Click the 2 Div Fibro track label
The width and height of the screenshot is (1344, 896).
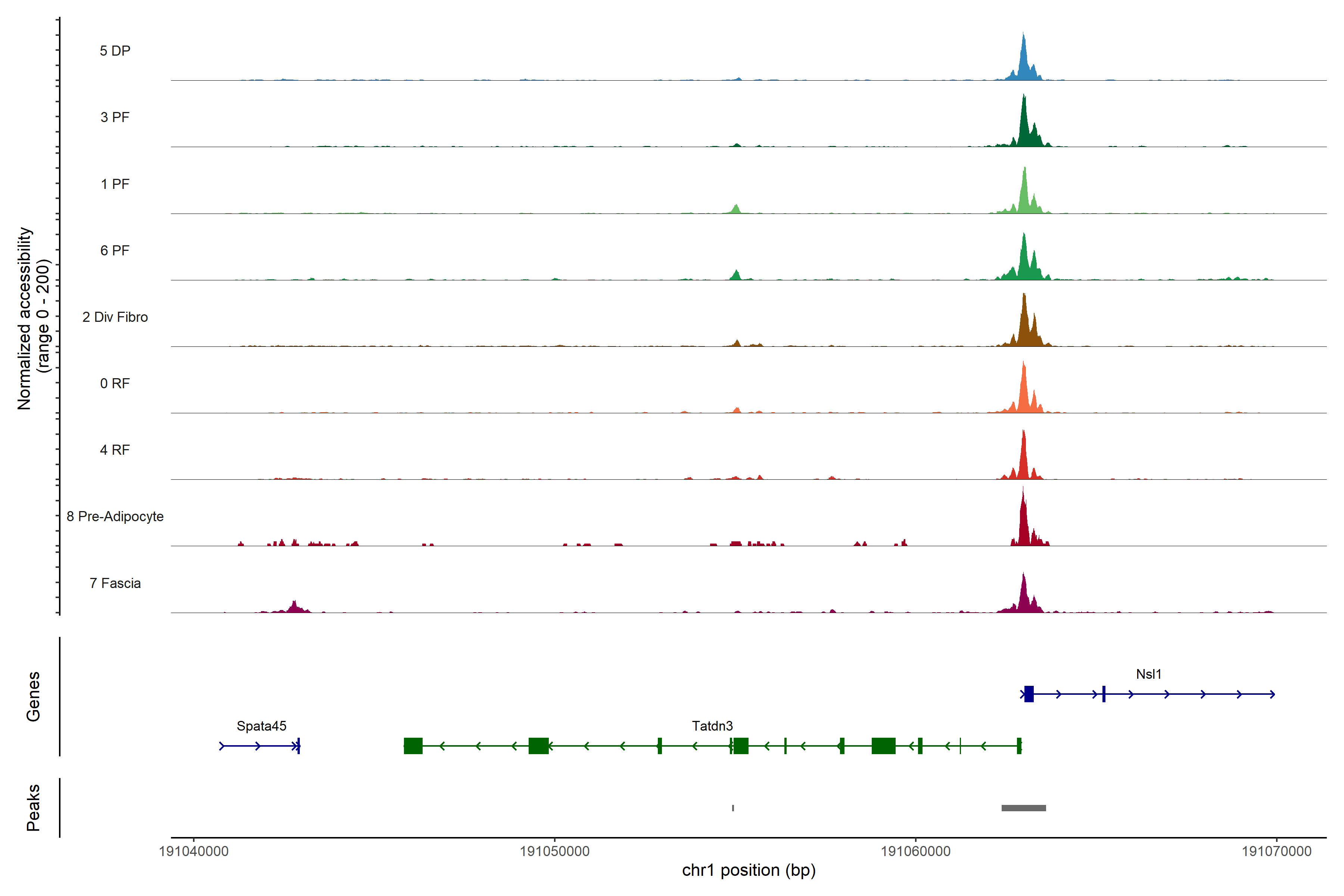(115, 317)
